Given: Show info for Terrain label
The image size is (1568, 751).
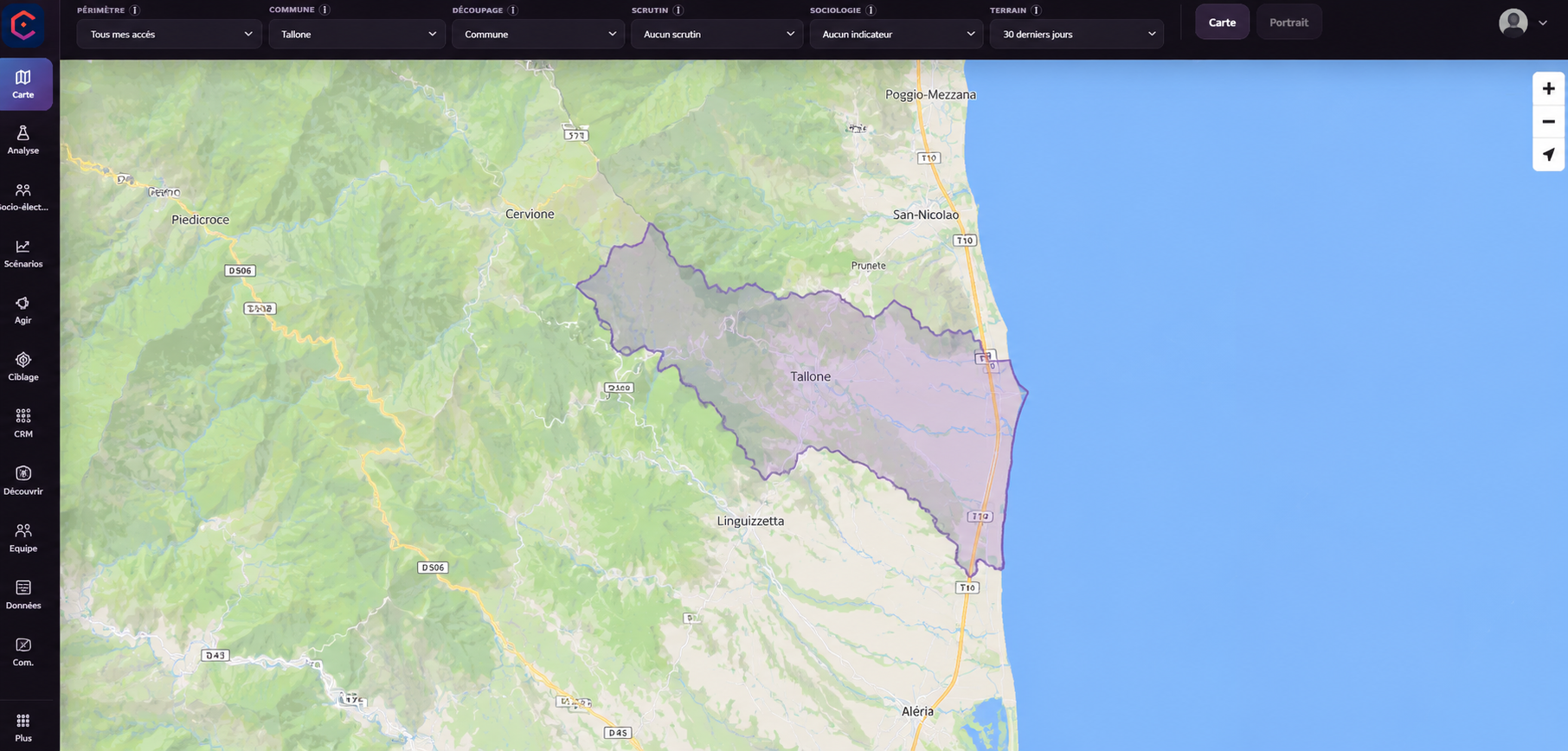Looking at the screenshot, I should 1036,10.
